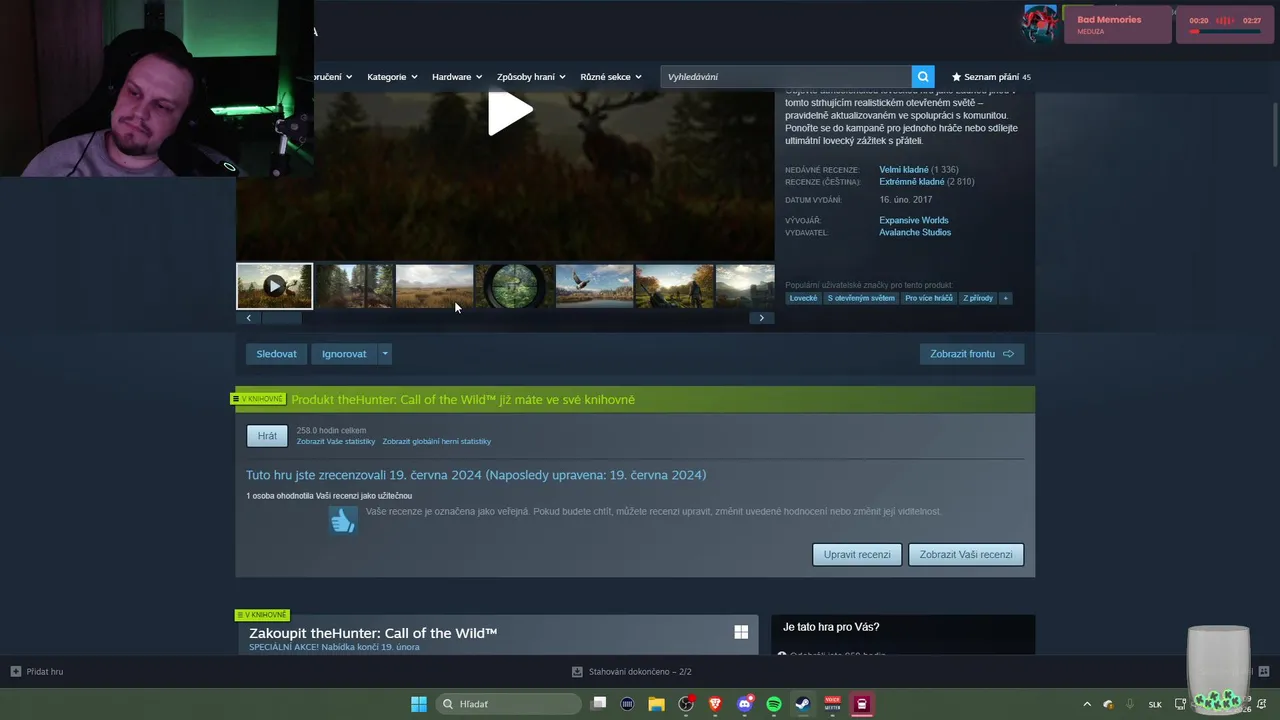The image size is (1280, 720).
Task: Select the autumn hunter screenshot thumbnail
Action: pos(674,286)
